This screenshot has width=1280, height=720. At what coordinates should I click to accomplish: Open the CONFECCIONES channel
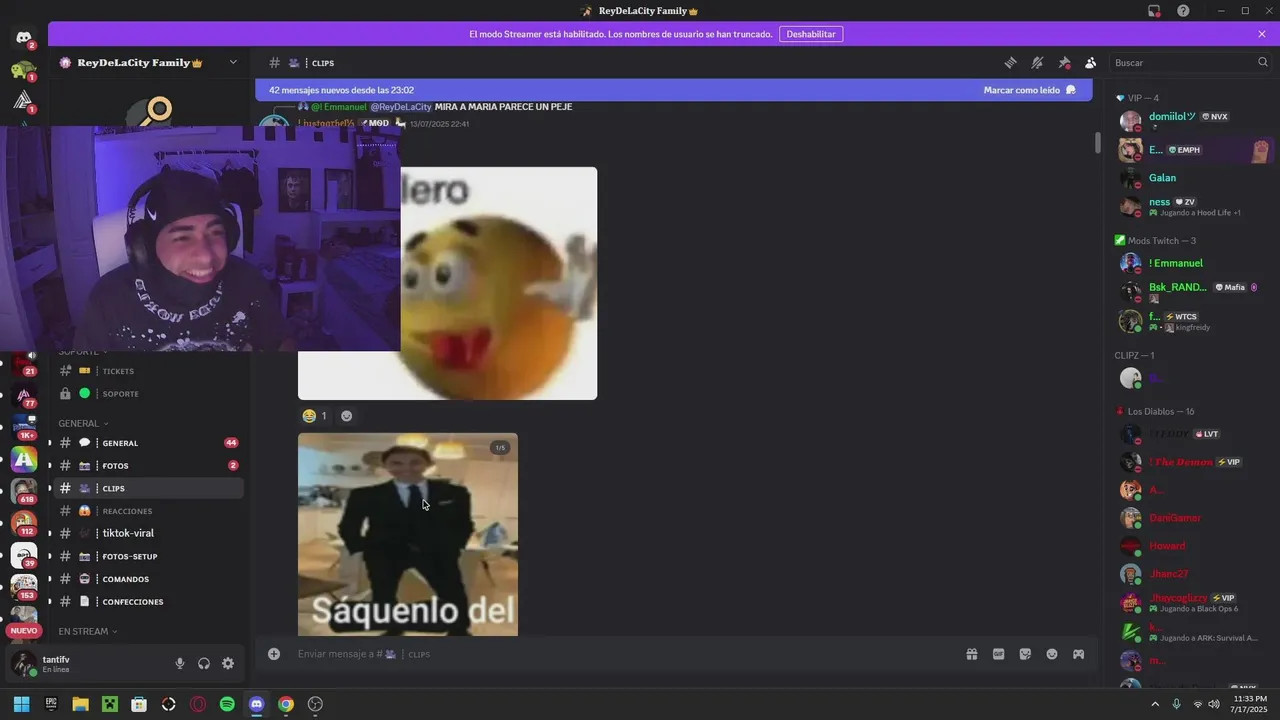pyautogui.click(x=148, y=602)
